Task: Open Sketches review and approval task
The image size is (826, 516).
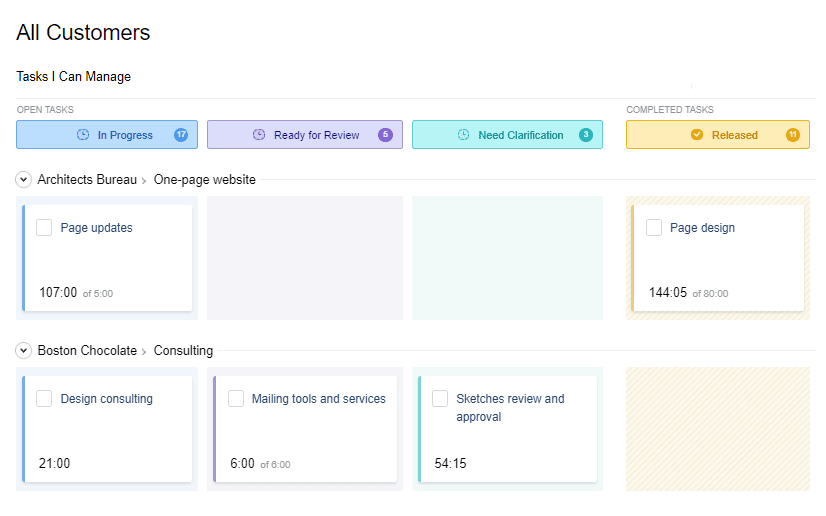Action: [x=510, y=408]
